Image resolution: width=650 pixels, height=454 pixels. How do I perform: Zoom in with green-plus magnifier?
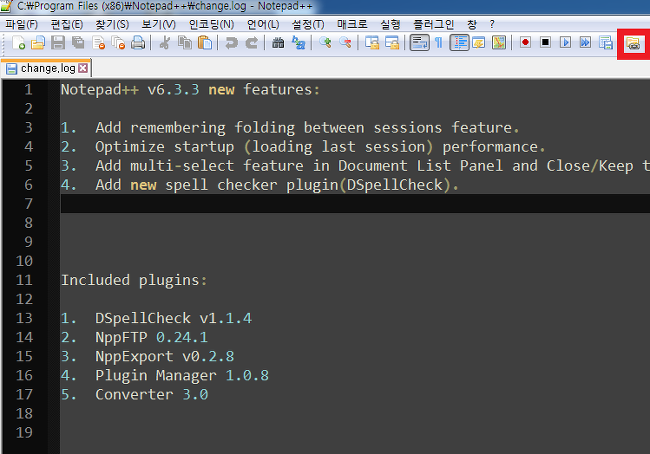click(325, 43)
